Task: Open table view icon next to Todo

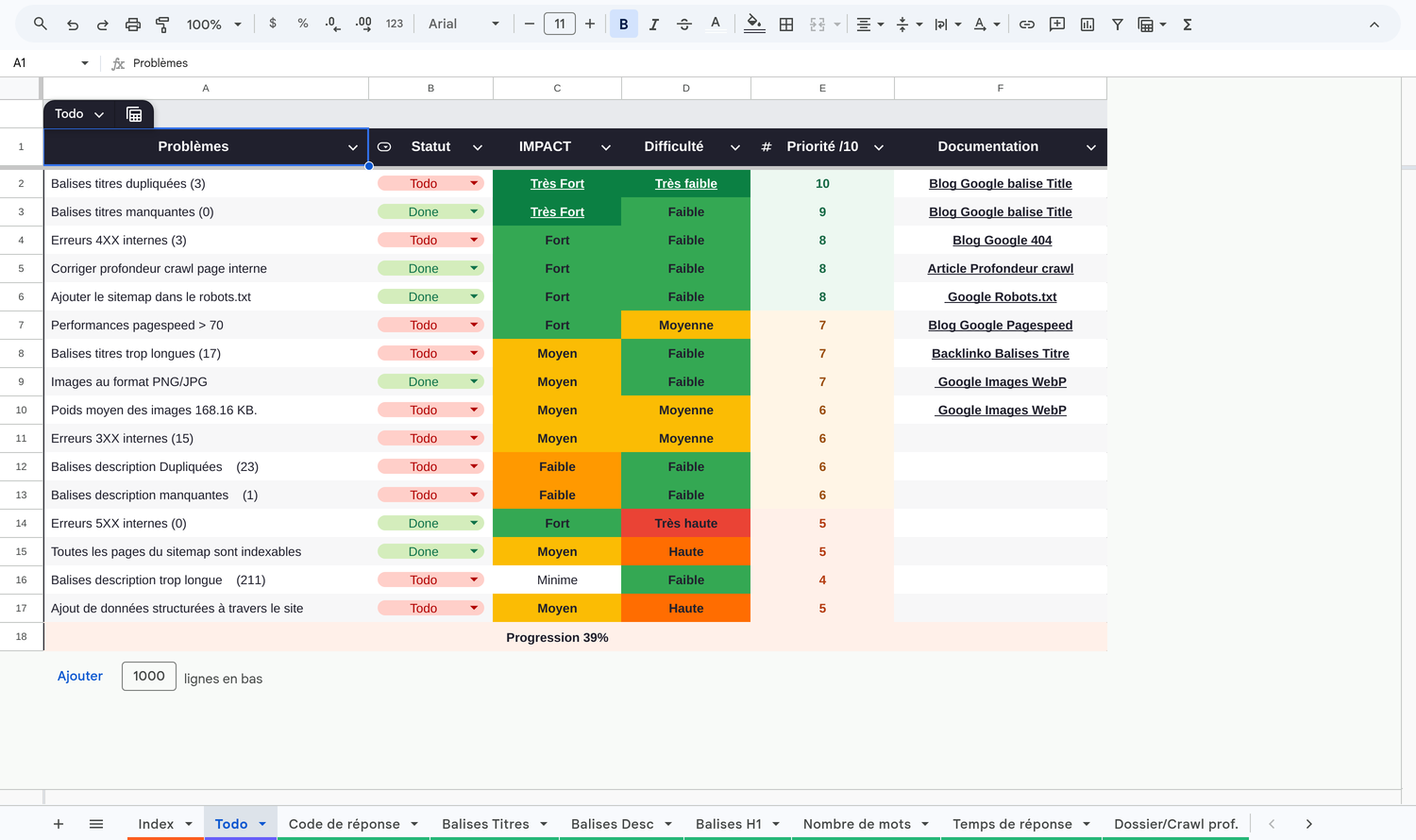Action: tap(134, 114)
